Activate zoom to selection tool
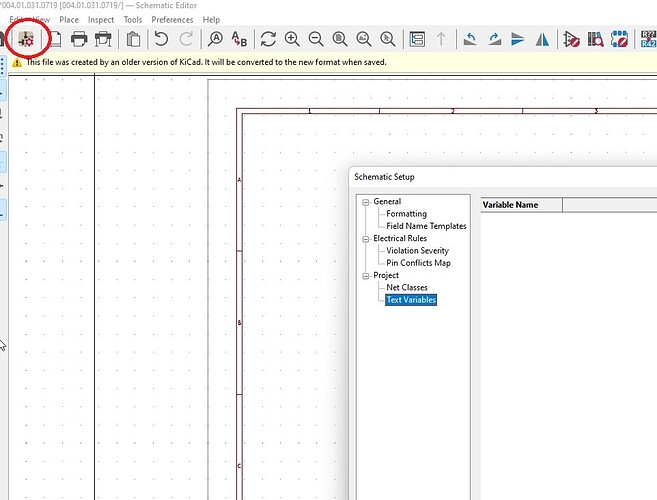Screen dimensions: 657x500 coord(388,39)
